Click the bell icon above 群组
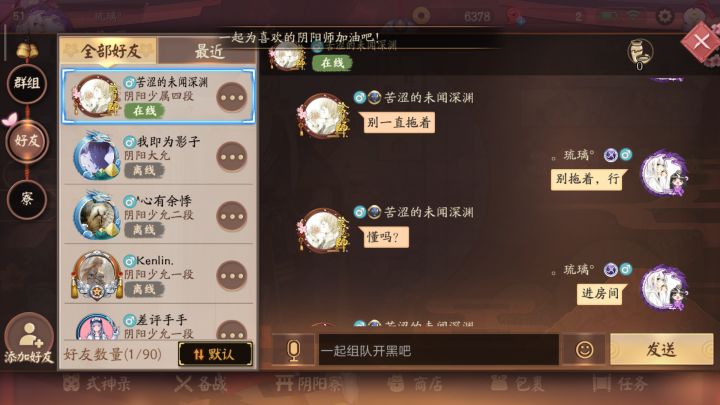This screenshot has width=720, height=405. coord(28,50)
